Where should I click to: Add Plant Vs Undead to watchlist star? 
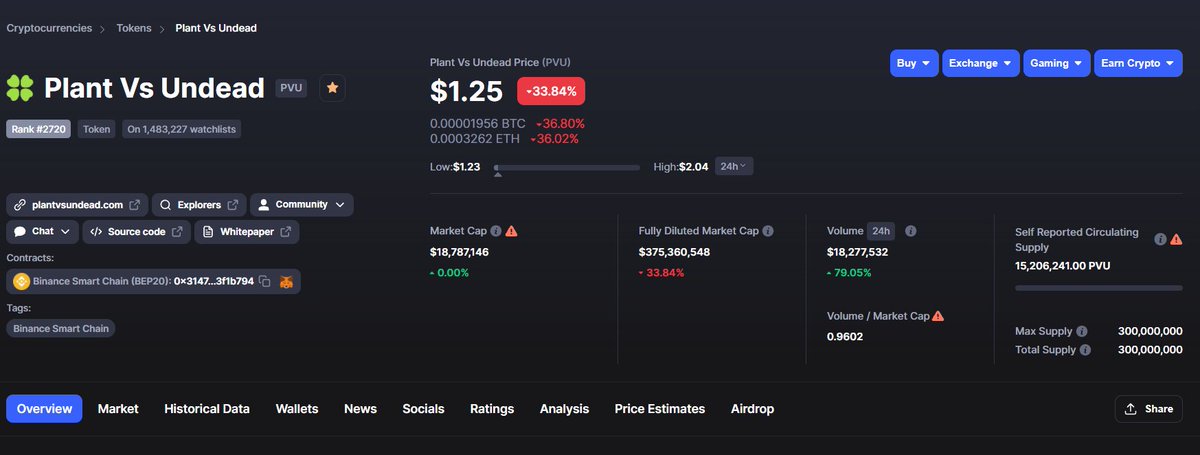333,88
